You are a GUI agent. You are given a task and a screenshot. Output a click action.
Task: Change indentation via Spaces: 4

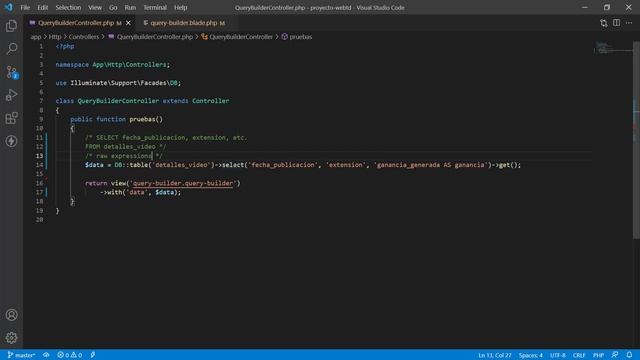531,355
